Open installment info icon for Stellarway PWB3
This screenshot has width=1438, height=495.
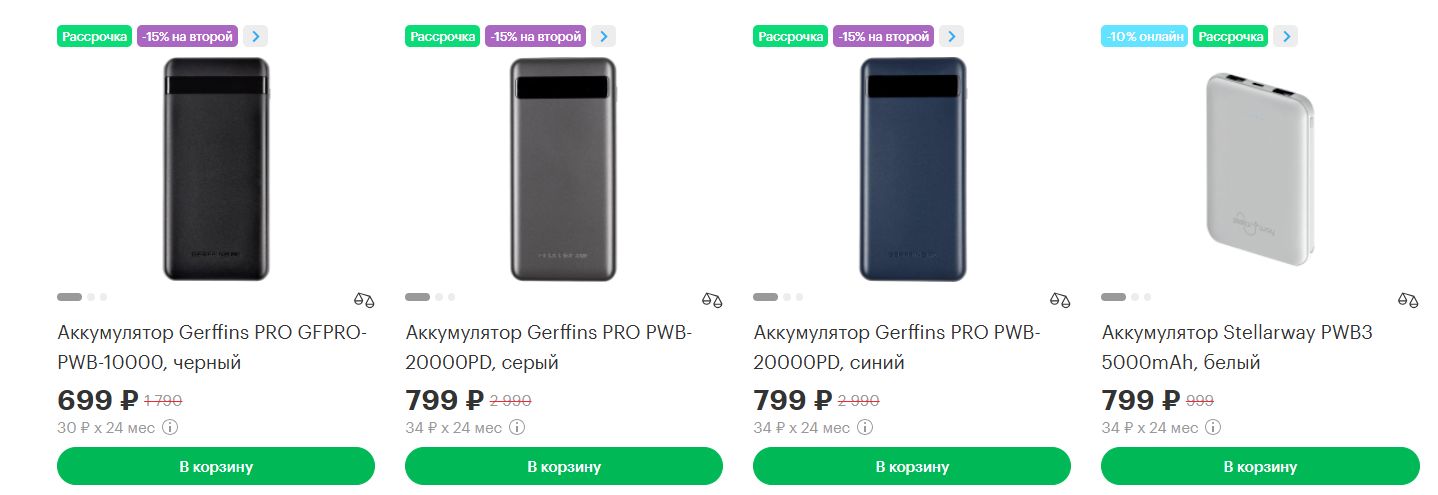tap(1213, 428)
